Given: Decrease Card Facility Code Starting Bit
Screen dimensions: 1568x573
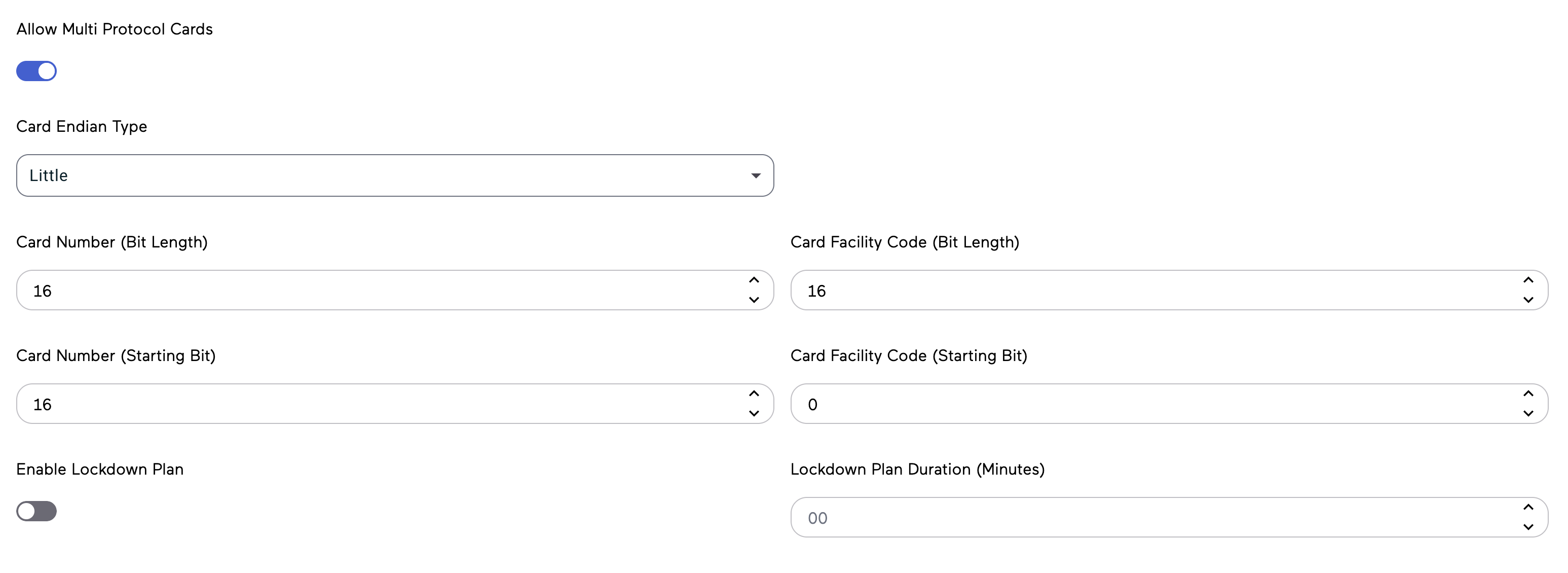Looking at the screenshot, I should (x=1527, y=413).
